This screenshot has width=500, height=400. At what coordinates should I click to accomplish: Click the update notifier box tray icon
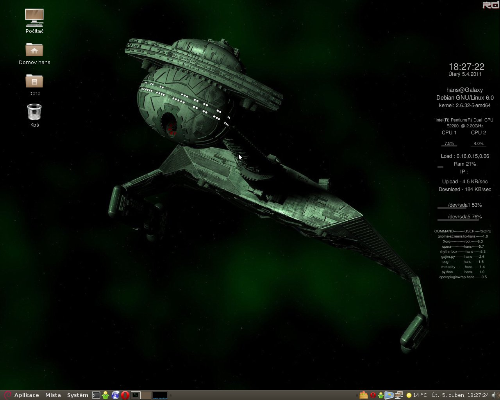(x=363, y=395)
